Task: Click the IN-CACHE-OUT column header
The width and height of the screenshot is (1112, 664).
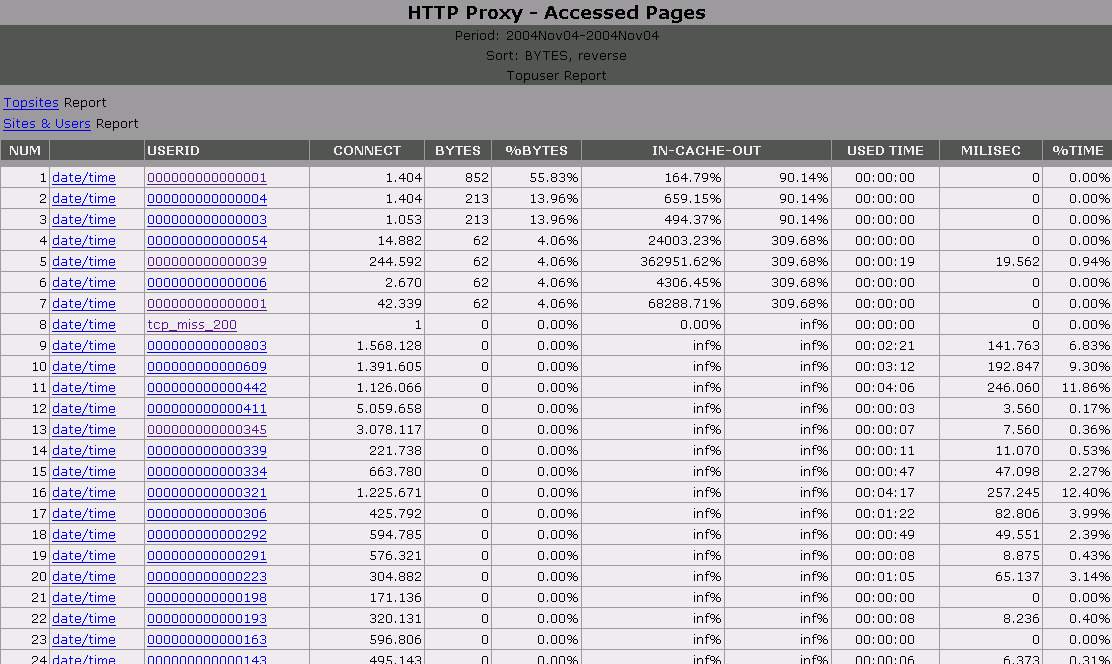Action: tap(706, 150)
